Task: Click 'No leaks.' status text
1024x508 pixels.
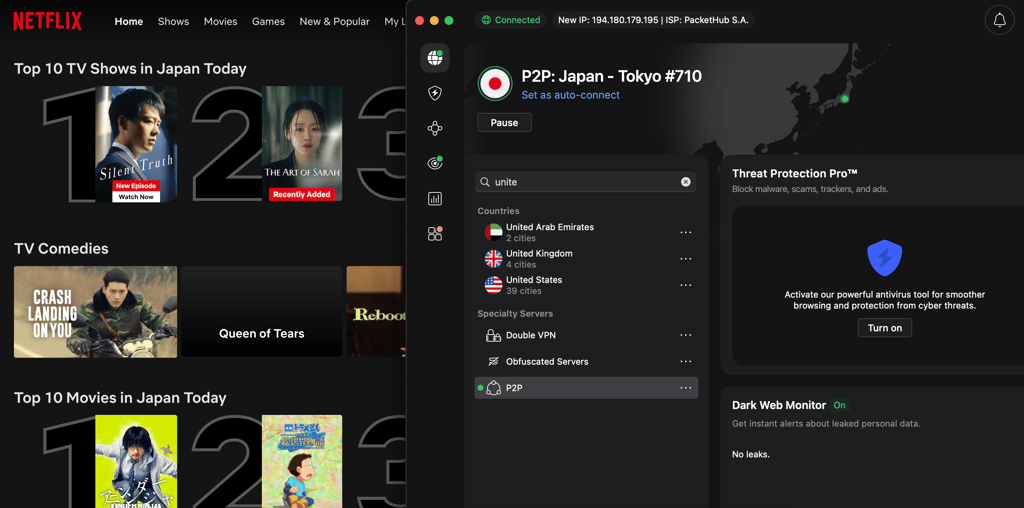Action: click(750, 454)
